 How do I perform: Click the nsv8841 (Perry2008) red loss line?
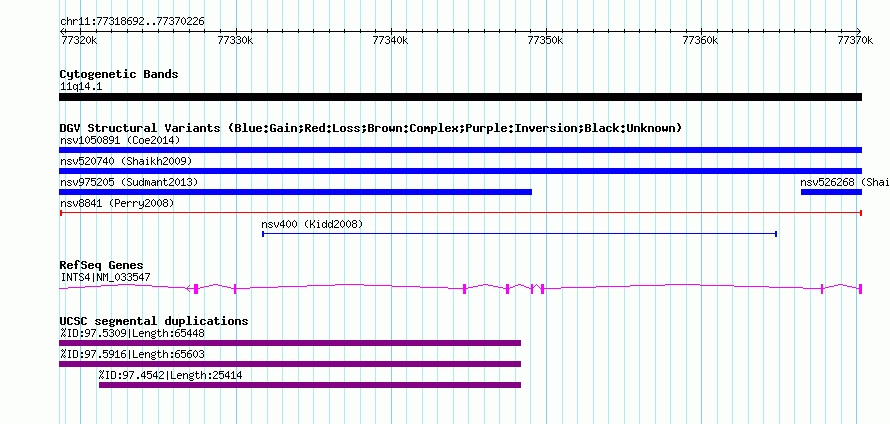pyautogui.click(x=460, y=213)
